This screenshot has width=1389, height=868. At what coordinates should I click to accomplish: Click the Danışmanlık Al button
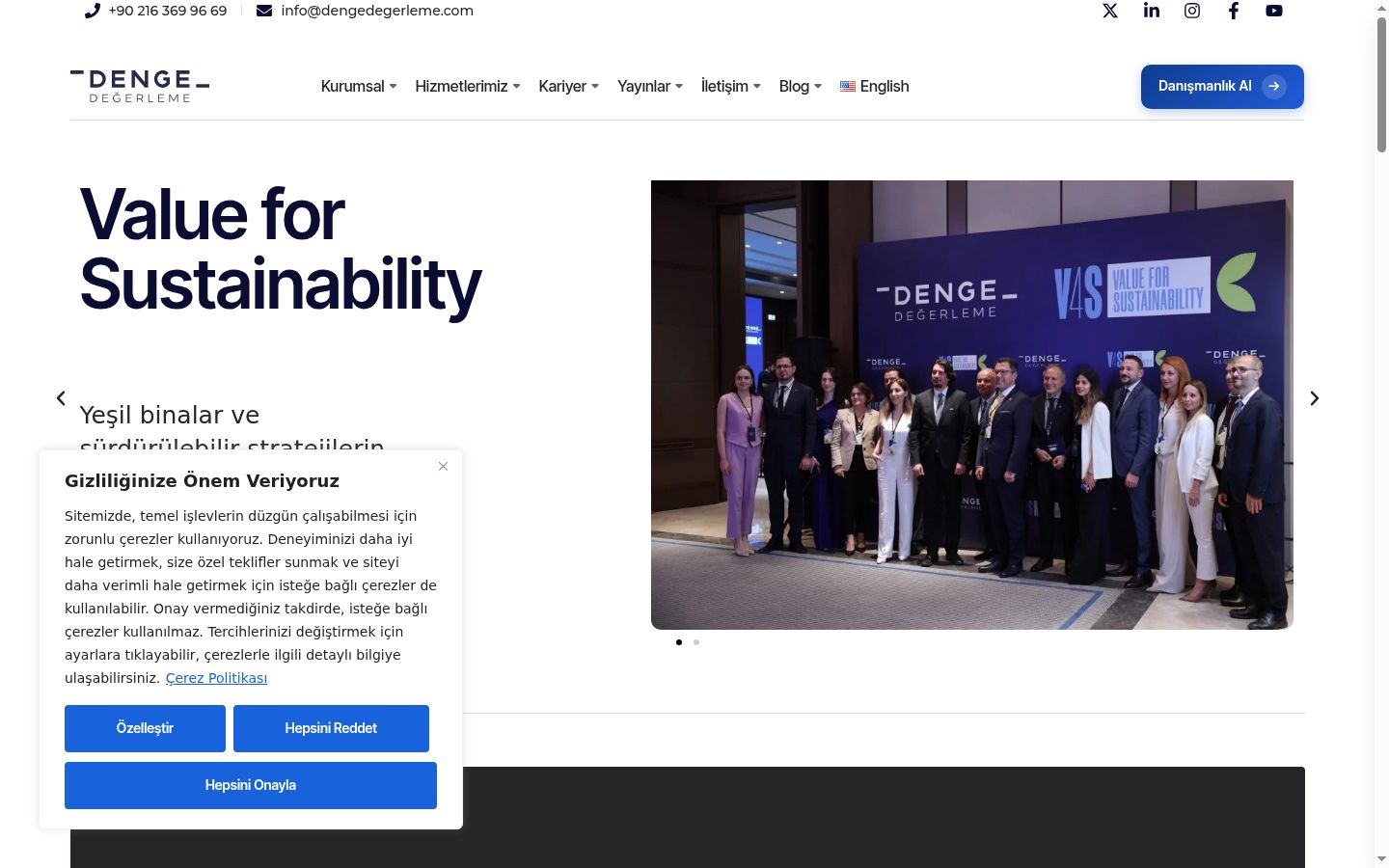[x=1222, y=87]
